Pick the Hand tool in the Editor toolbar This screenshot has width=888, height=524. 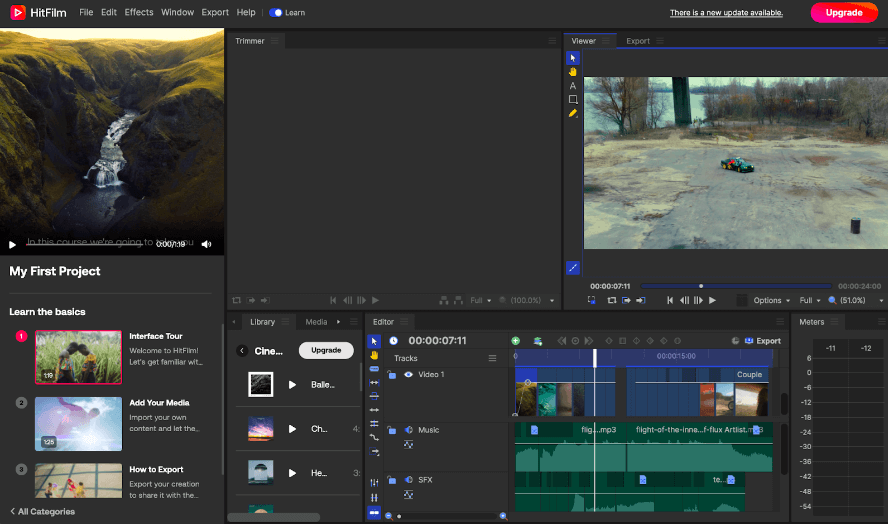(x=374, y=355)
